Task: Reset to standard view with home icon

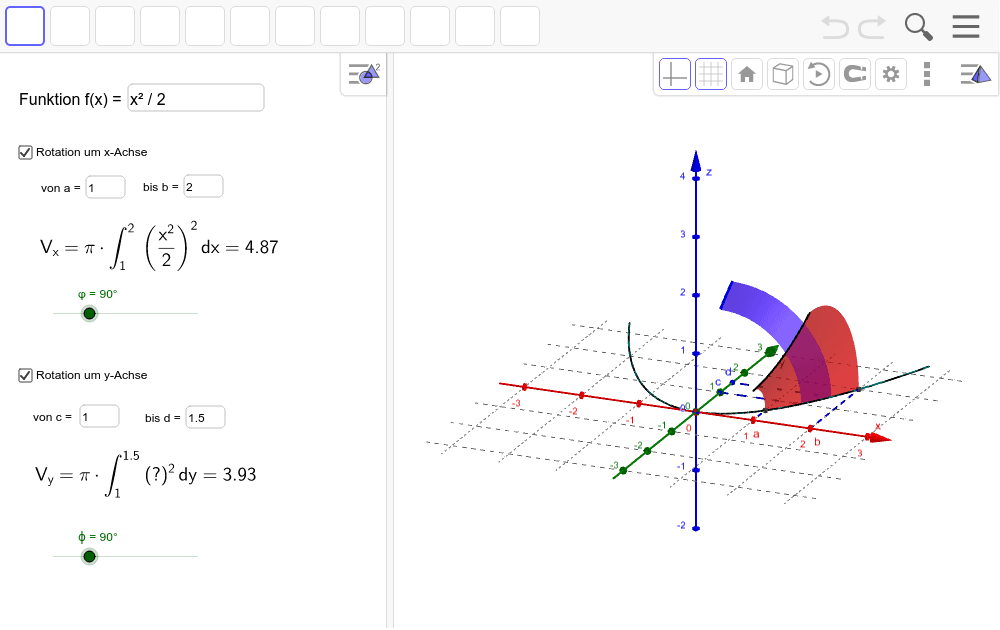Action: pos(747,75)
